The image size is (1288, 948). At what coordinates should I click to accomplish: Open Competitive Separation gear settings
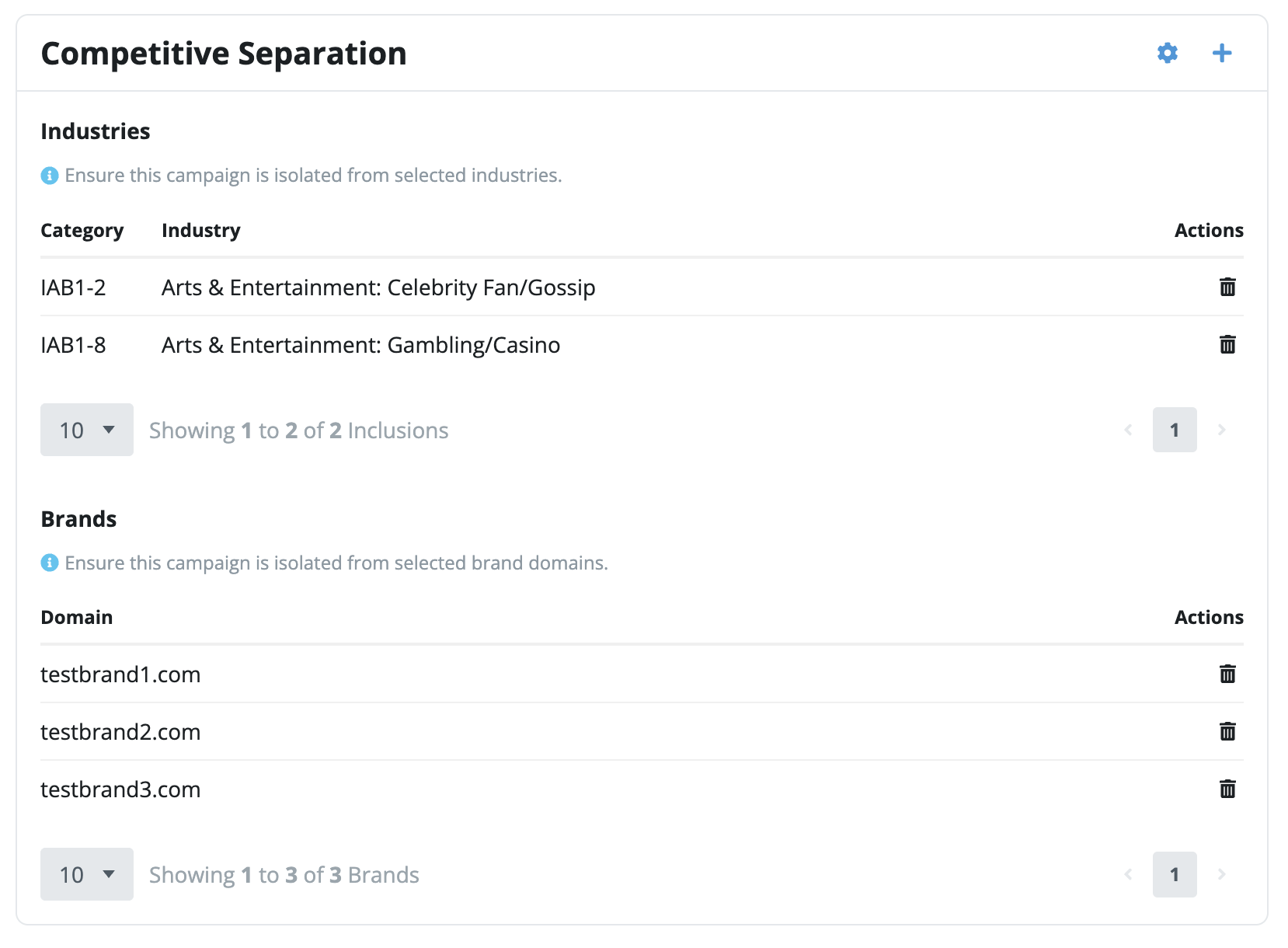[1168, 53]
